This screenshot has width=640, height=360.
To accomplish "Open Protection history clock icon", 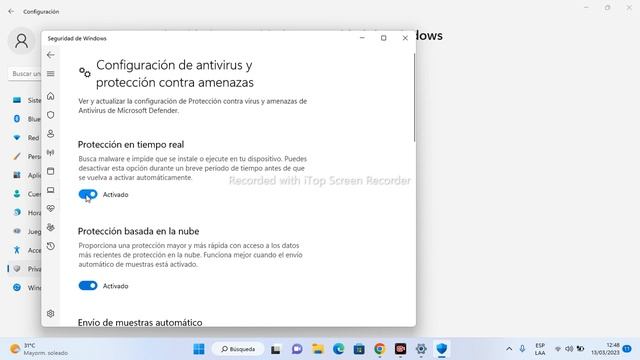I will click(51, 246).
